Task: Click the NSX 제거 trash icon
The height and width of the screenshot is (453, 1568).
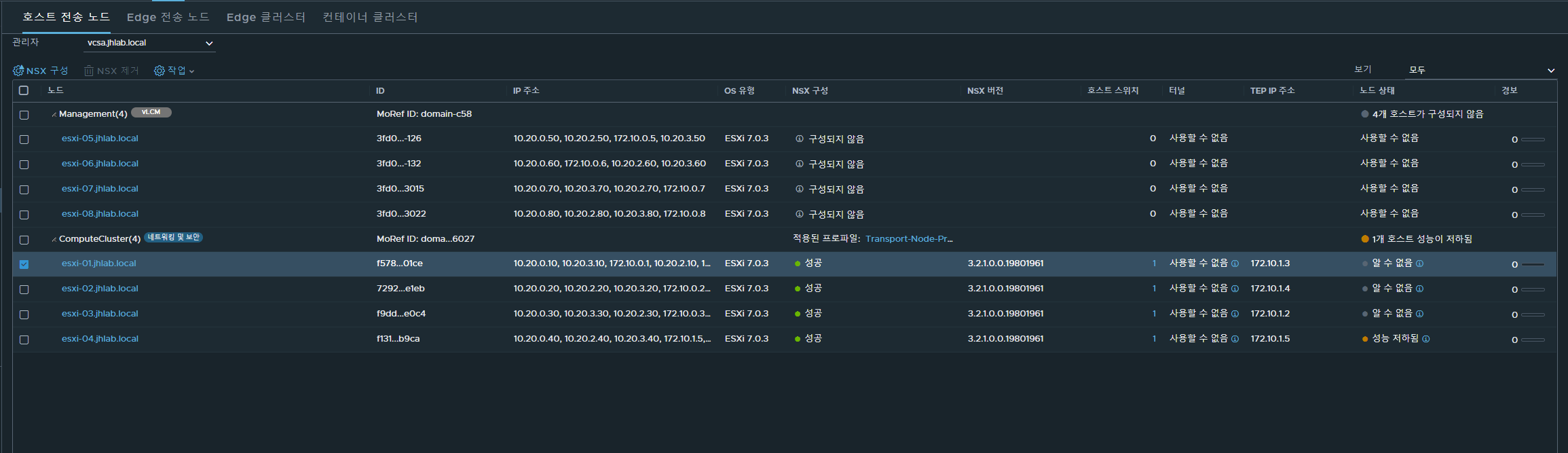Action: [89, 71]
